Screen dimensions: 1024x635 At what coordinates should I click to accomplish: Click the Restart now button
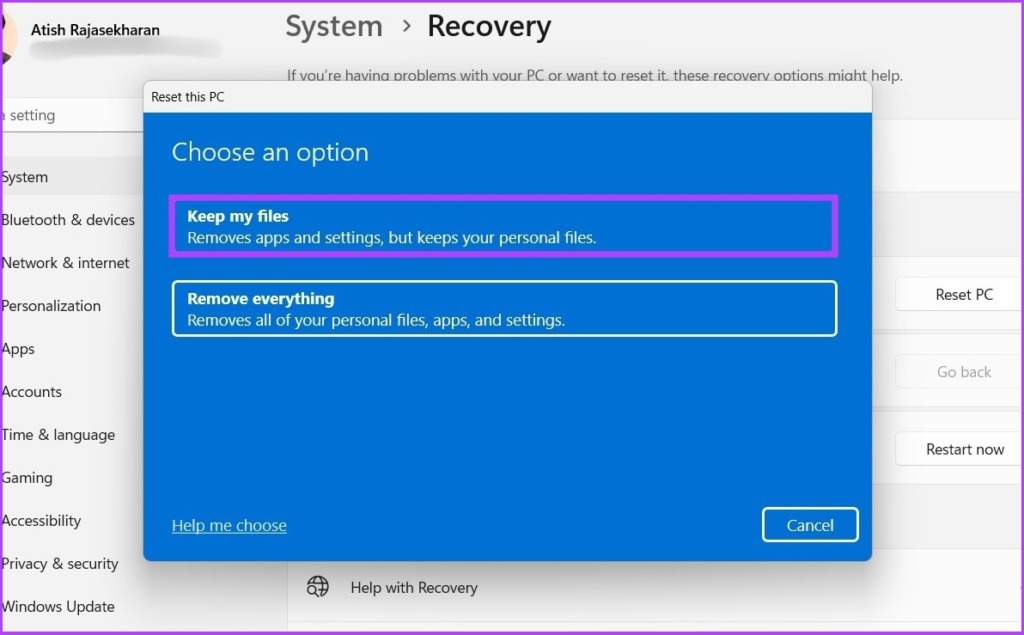(964, 449)
